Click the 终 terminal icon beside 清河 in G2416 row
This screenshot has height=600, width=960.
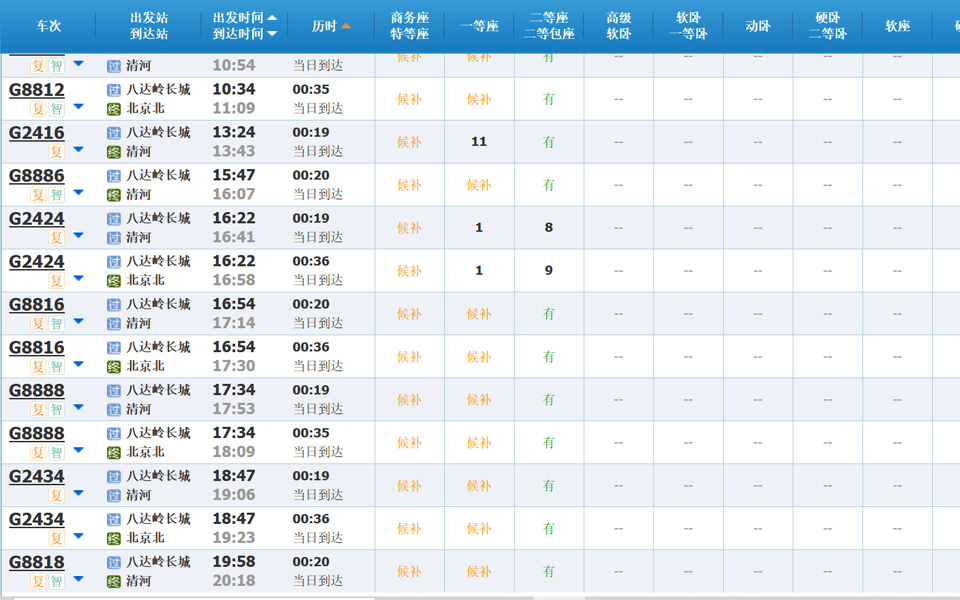coord(114,152)
